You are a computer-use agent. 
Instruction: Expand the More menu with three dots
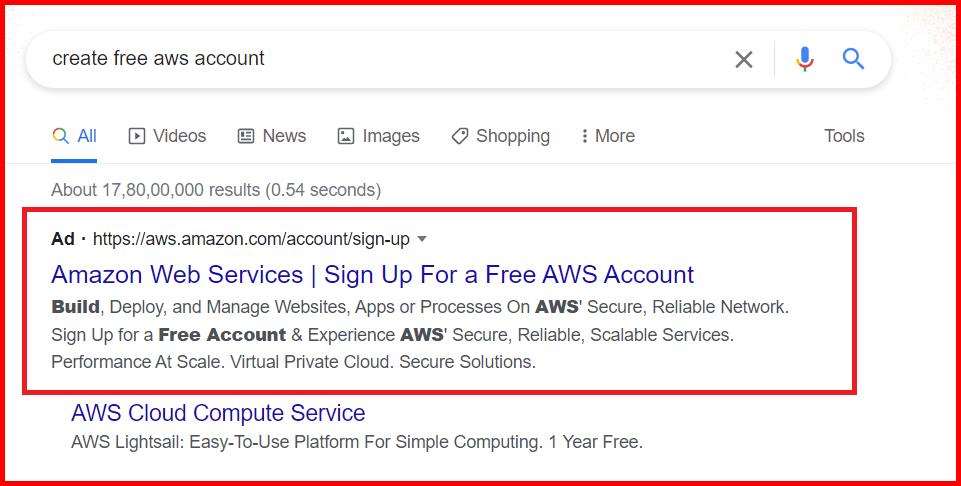point(607,136)
